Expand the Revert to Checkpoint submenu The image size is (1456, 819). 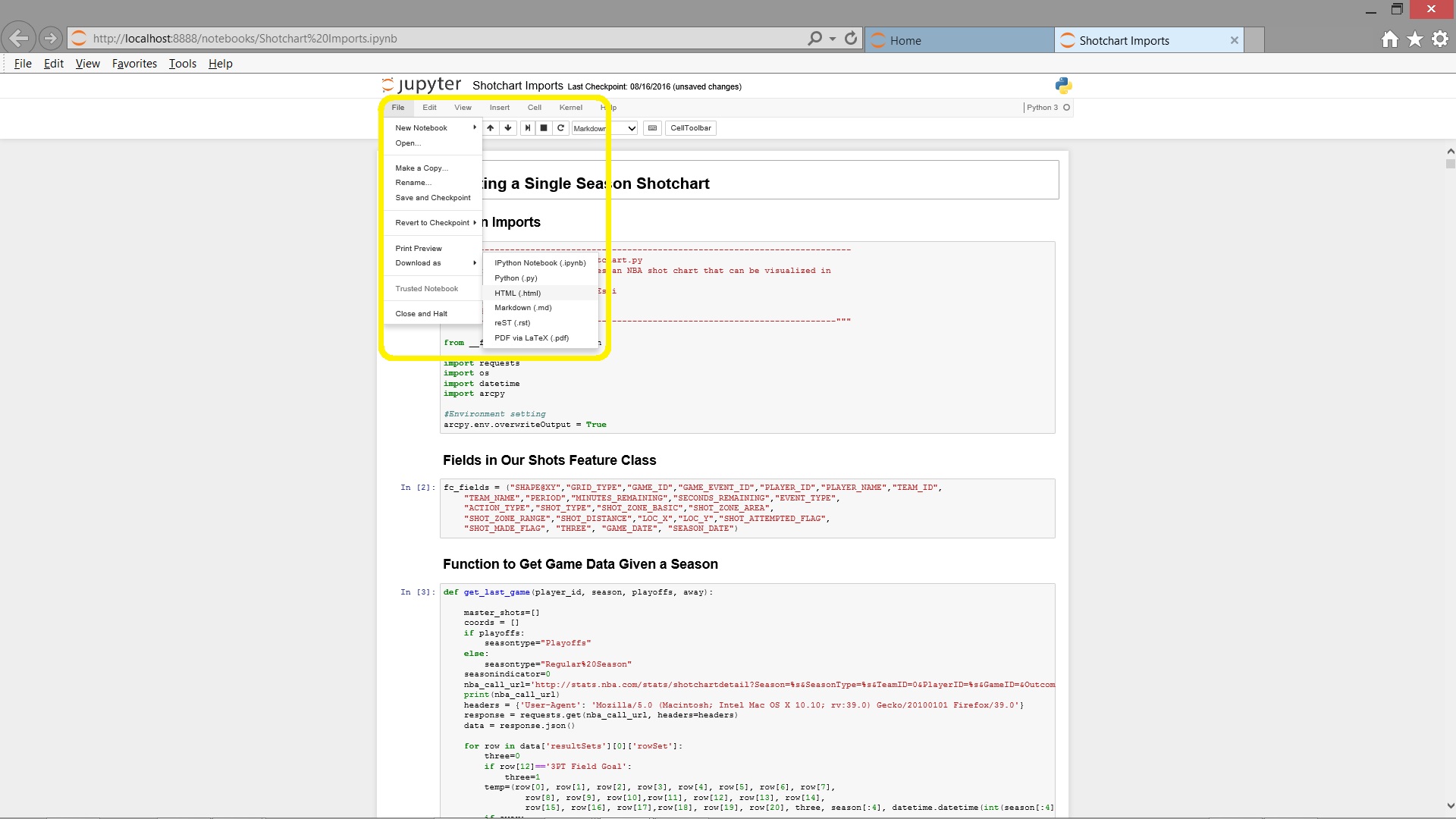[434, 223]
